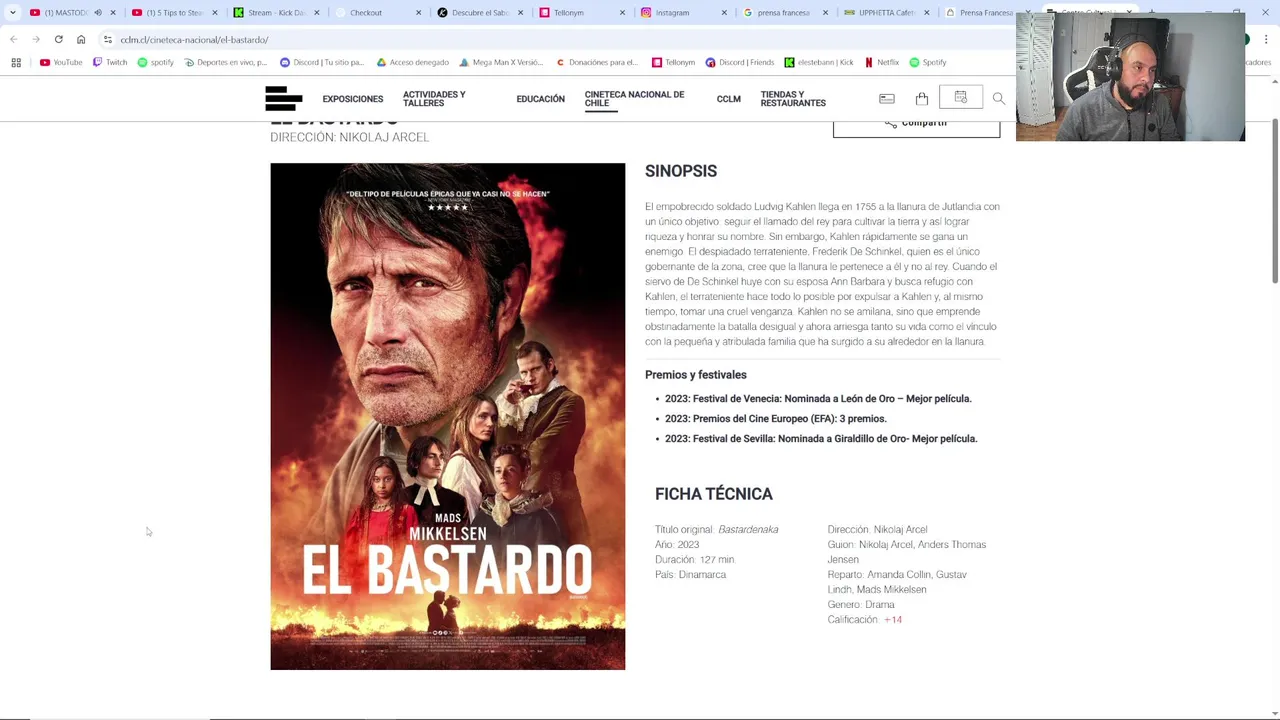Open the 'Mega Man X Versió...' bookmark

pyautogui.click(x=501, y=62)
